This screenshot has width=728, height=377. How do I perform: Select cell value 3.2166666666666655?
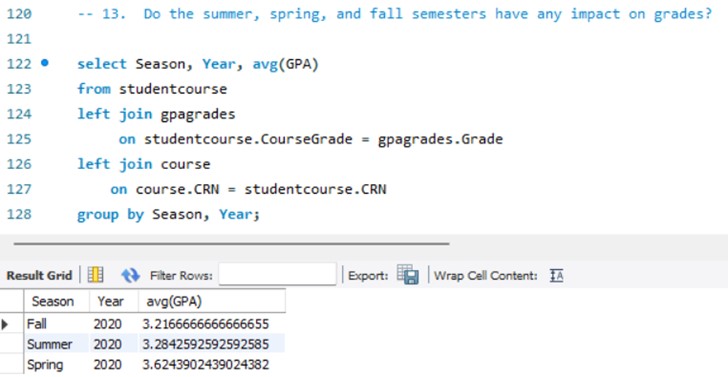[x=212, y=323]
